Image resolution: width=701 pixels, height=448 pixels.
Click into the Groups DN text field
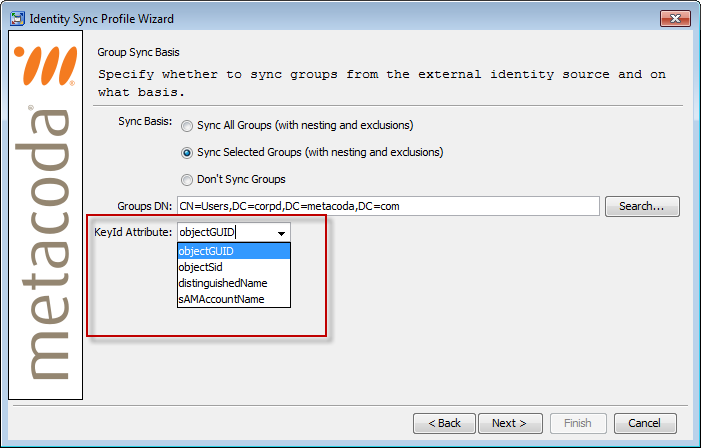[388, 206]
